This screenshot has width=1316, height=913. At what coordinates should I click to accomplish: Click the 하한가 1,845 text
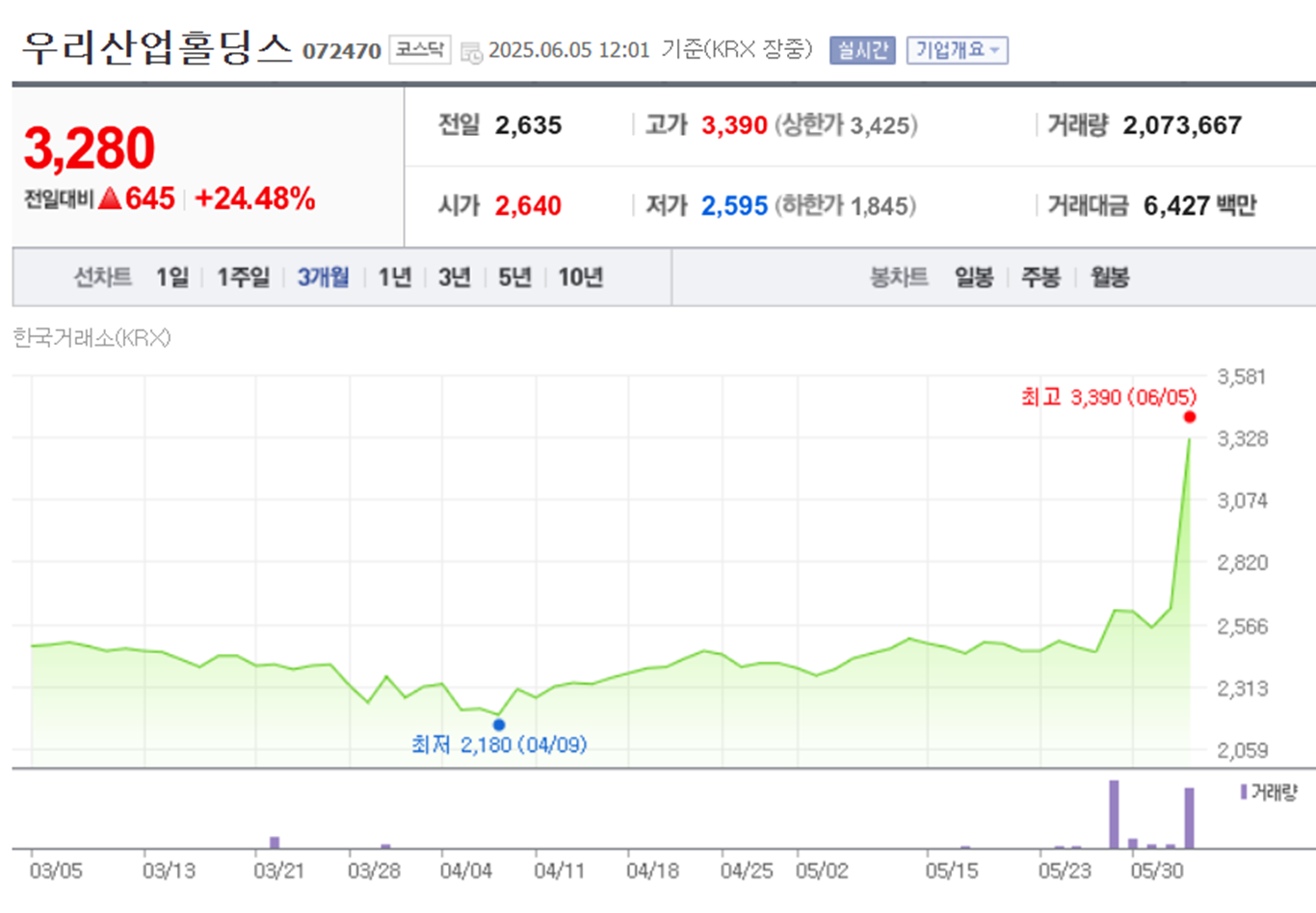[x=846, y=206]
